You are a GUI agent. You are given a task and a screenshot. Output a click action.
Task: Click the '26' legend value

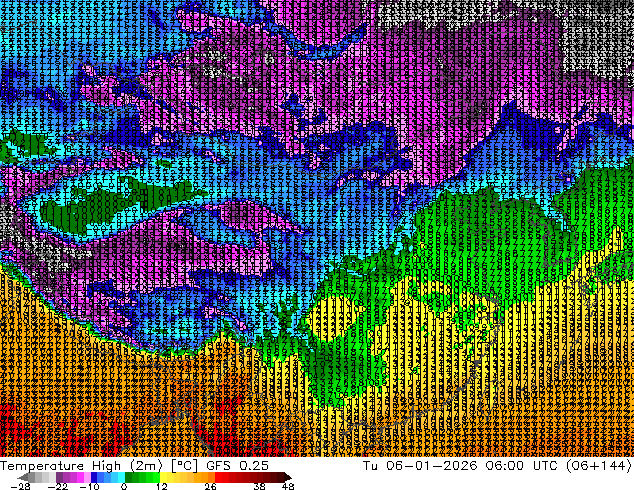tap(210, 486)
